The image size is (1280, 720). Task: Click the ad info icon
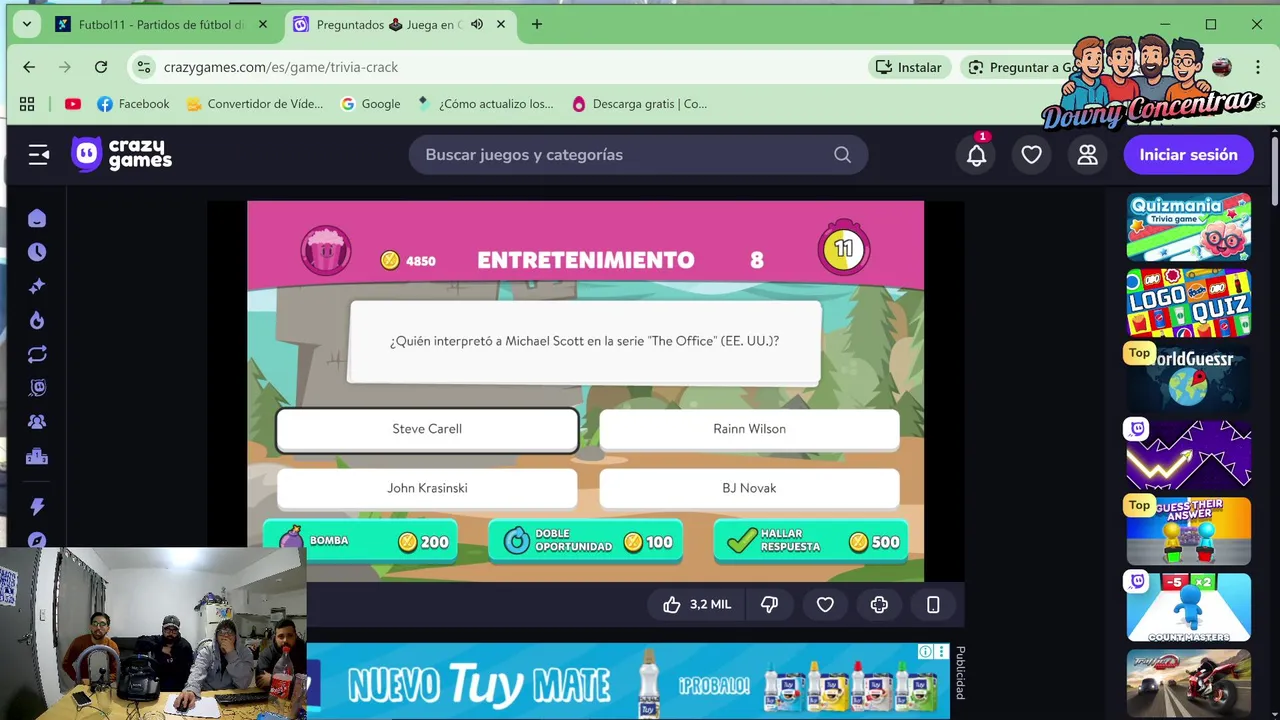[926, 652]
